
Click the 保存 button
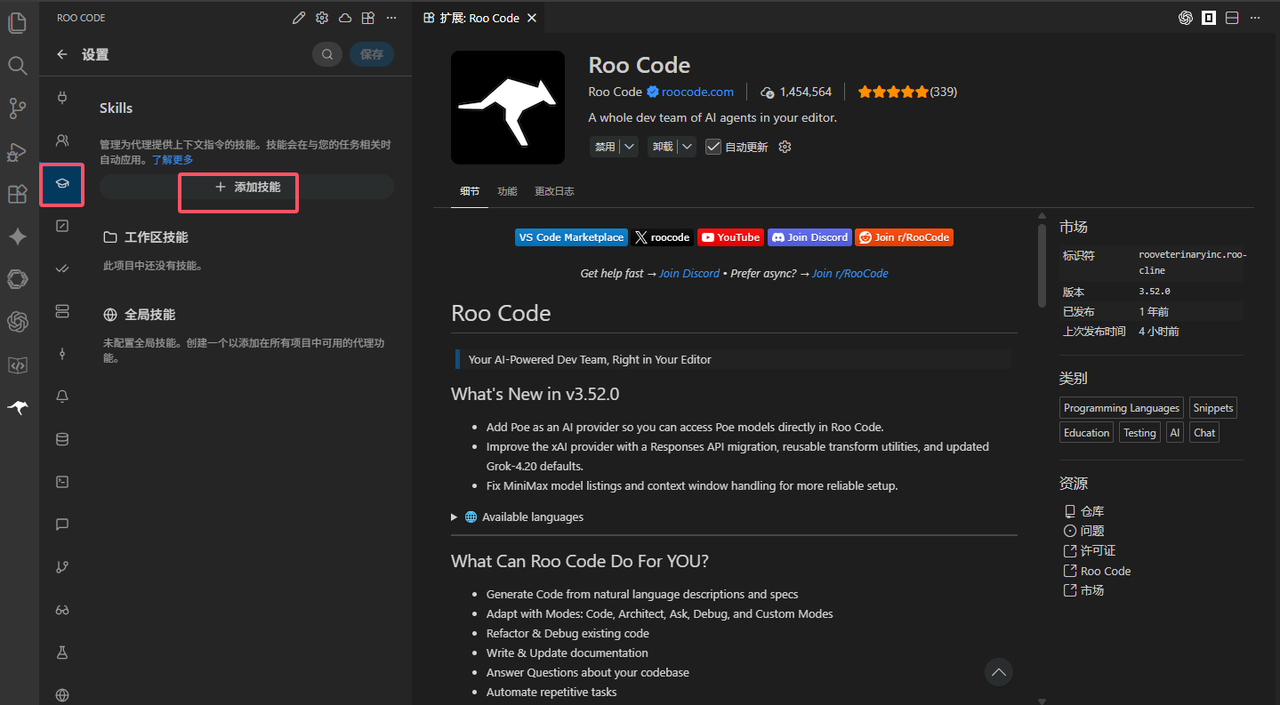click(x=371, y=54)
